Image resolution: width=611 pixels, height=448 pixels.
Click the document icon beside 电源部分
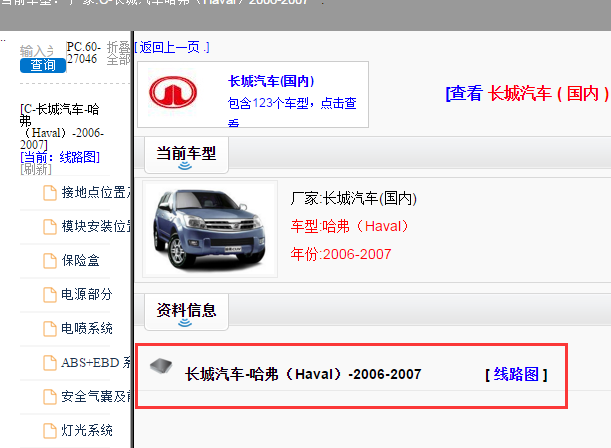(x=49, y=295)
